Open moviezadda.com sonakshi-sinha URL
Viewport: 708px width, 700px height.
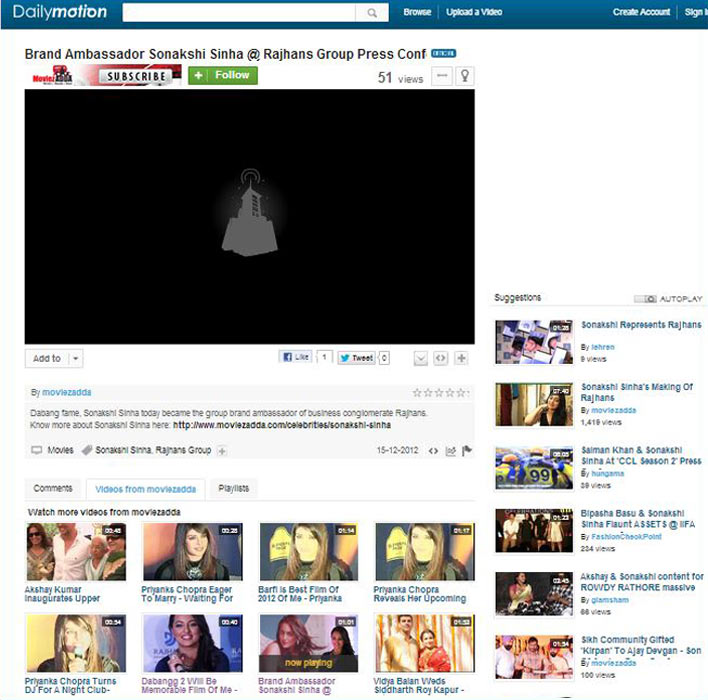click(282, 425)
